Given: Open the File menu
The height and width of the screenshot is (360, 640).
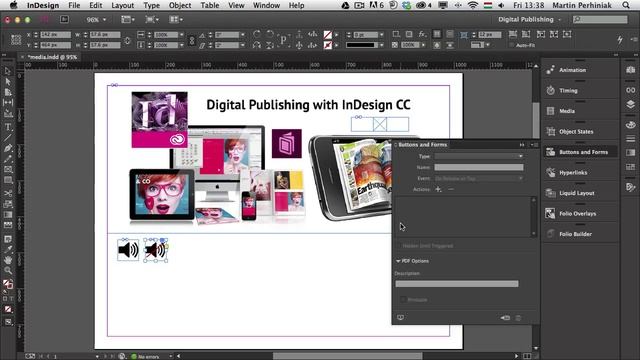Looking at the screenshot, I should (x=74, y=5).
